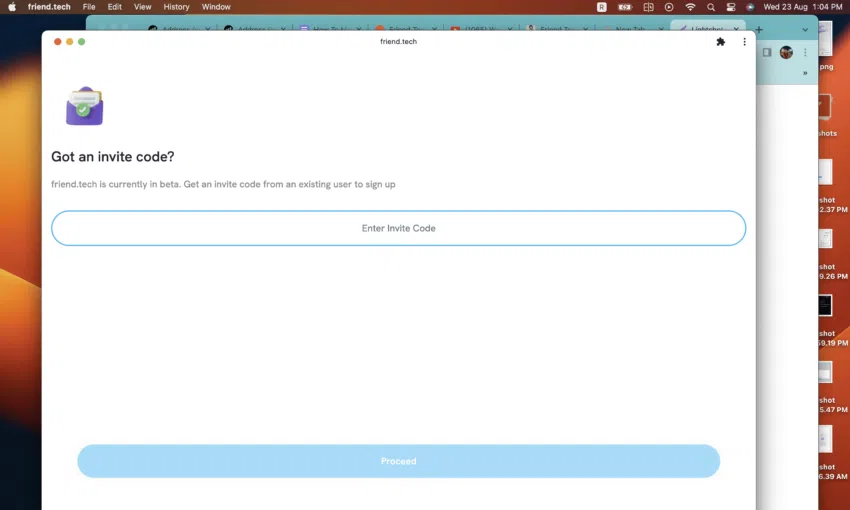850x510 pixels.
Task: Open Wi-Fi status in menu bar
Action: coord(690,7)
